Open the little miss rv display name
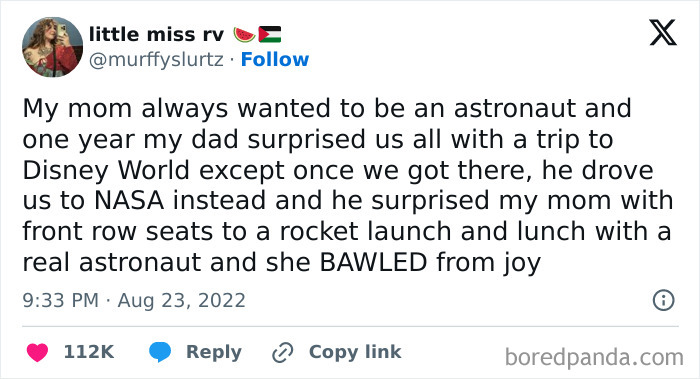 point(156,34)
